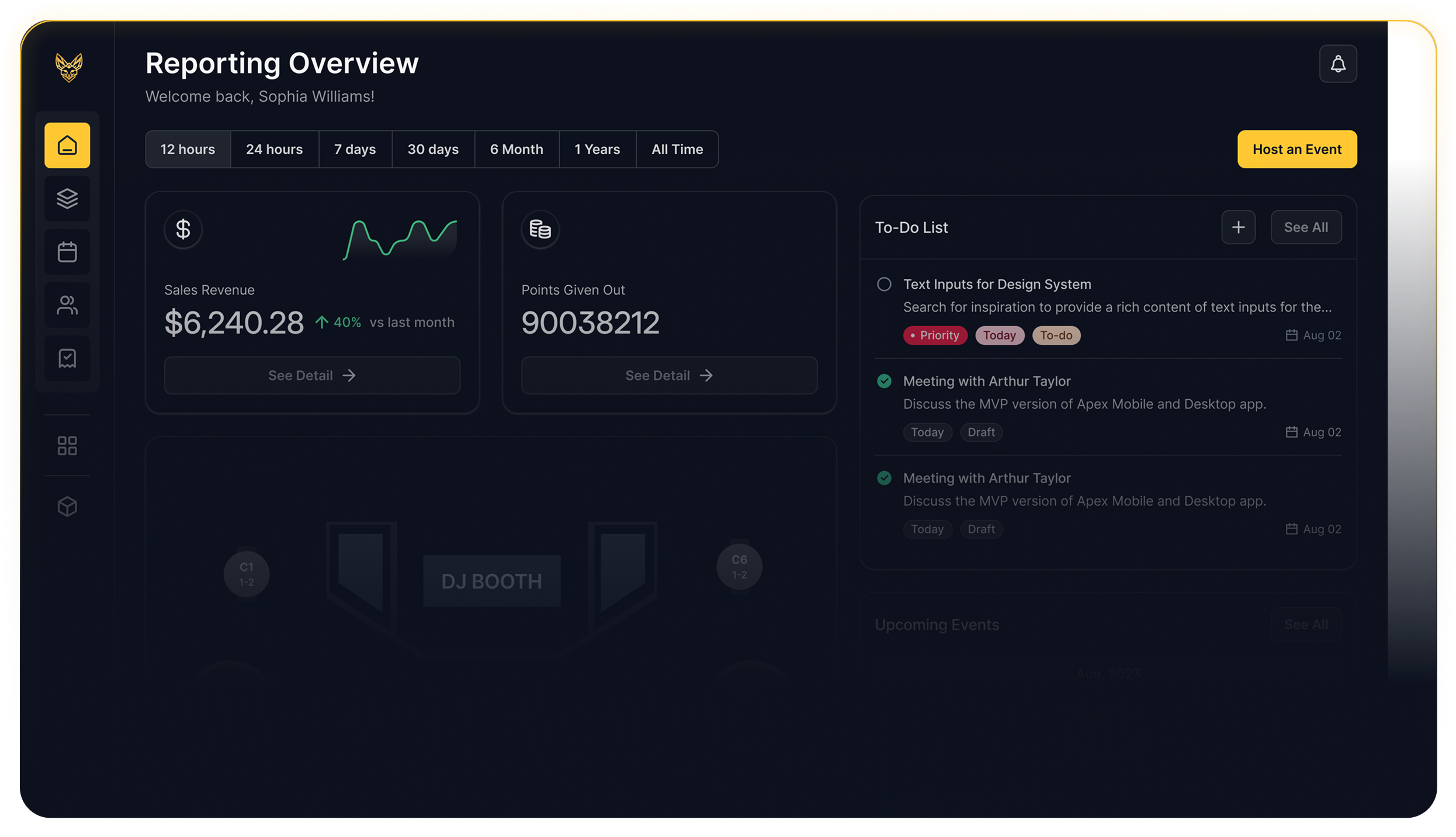
Task: Click See All in To-Do List
Action: click(1306, 227)
